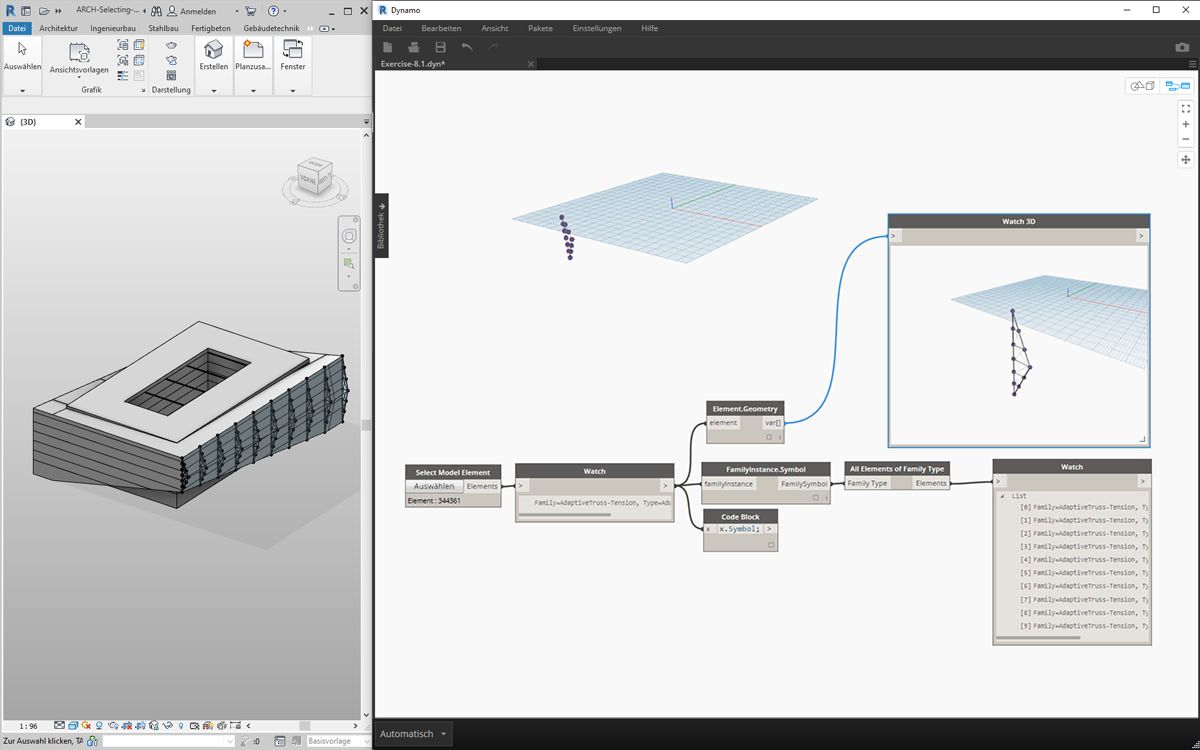Click Dynamo screenshot camera icon
Viewport: 1200px width, 750px height.
click(1182, 47)
